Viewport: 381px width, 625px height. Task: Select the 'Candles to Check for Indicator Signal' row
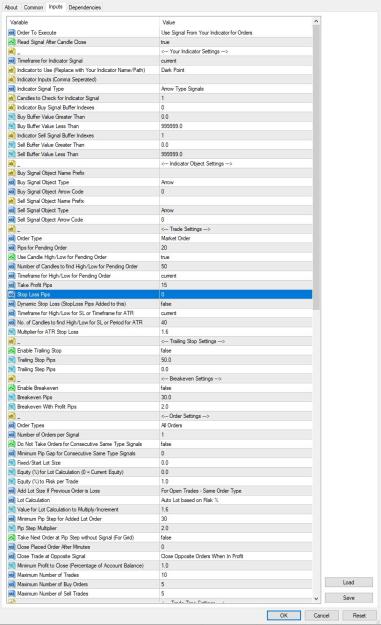coord(160,98)
